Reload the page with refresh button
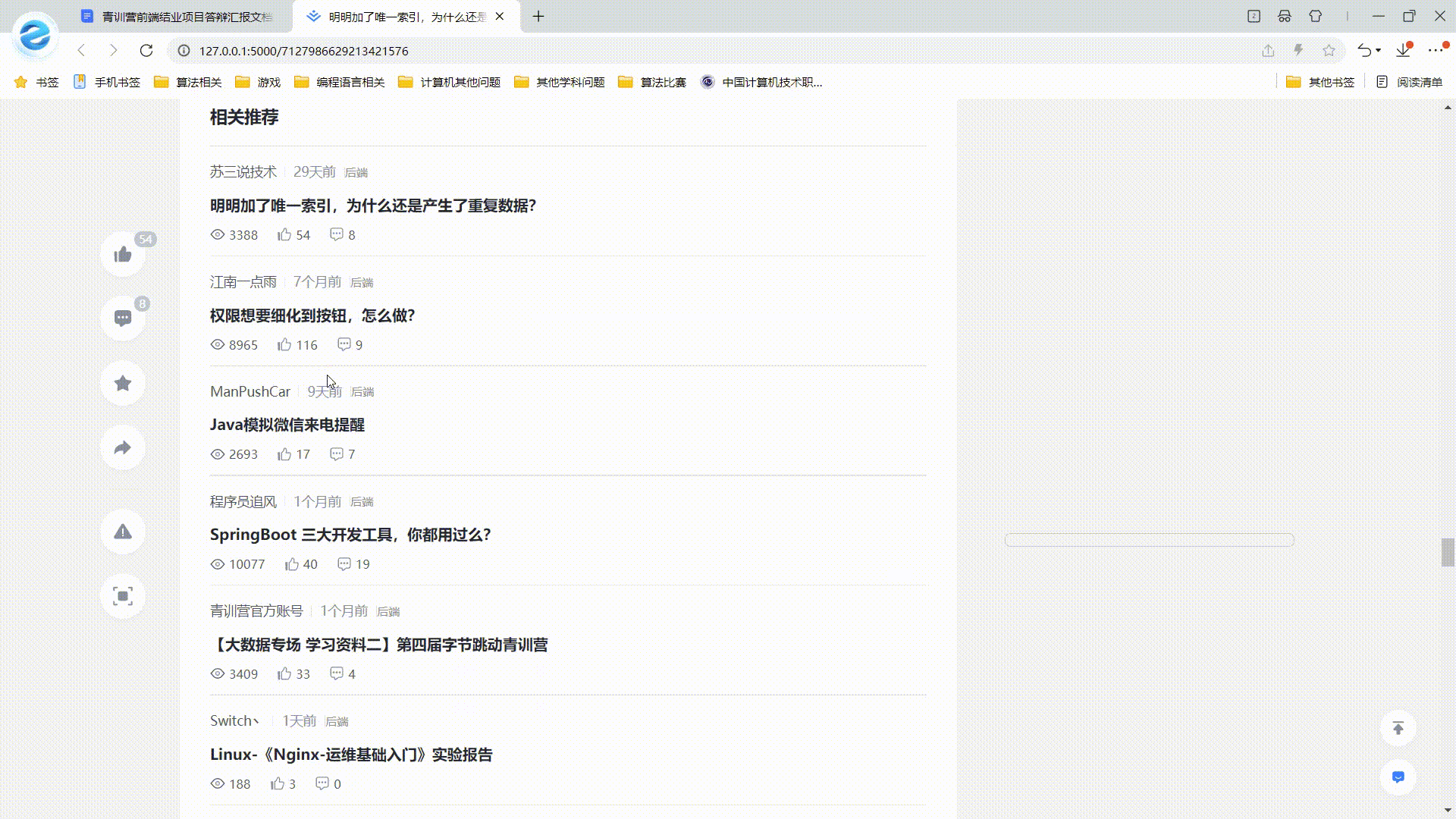The width and height of the screenshot is (1456, 819). (146, 51)
